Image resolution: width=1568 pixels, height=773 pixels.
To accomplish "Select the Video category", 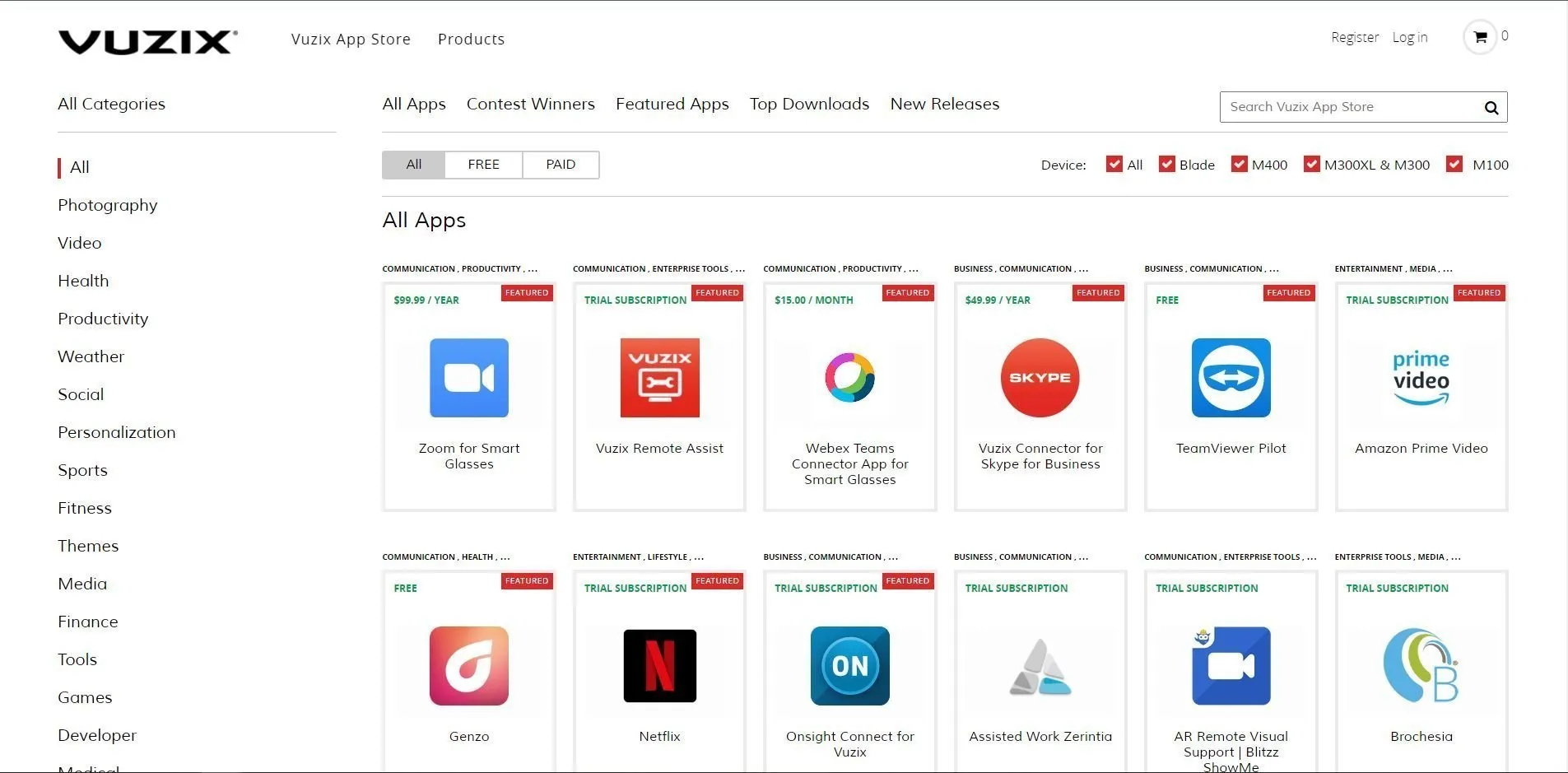I will pos(80,243).
